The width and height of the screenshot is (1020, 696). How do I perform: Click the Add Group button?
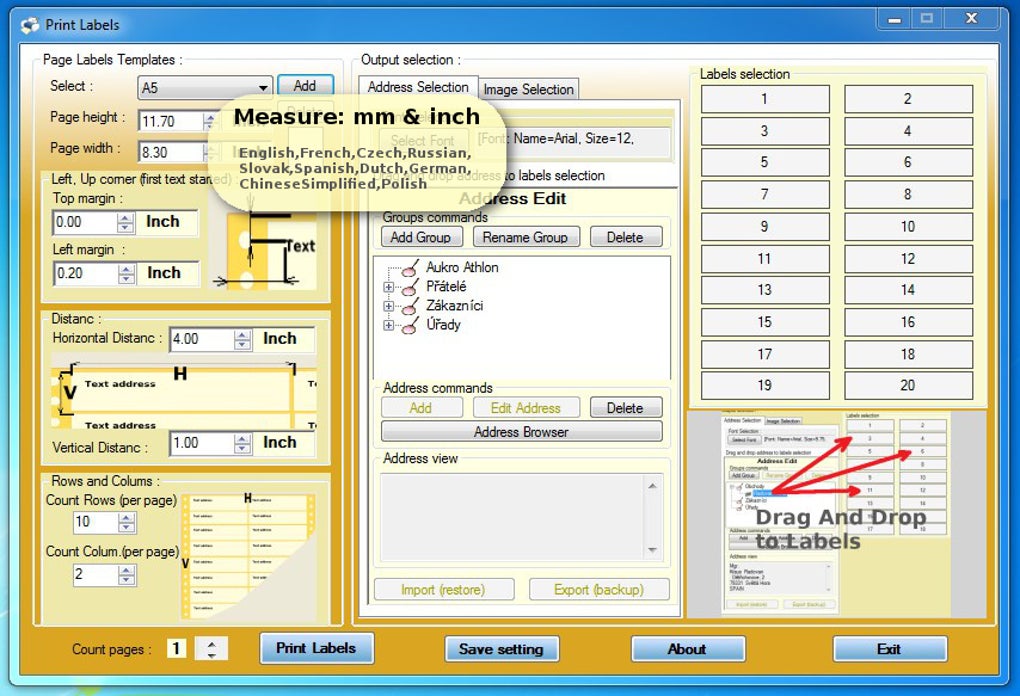(x=421, y=237)
